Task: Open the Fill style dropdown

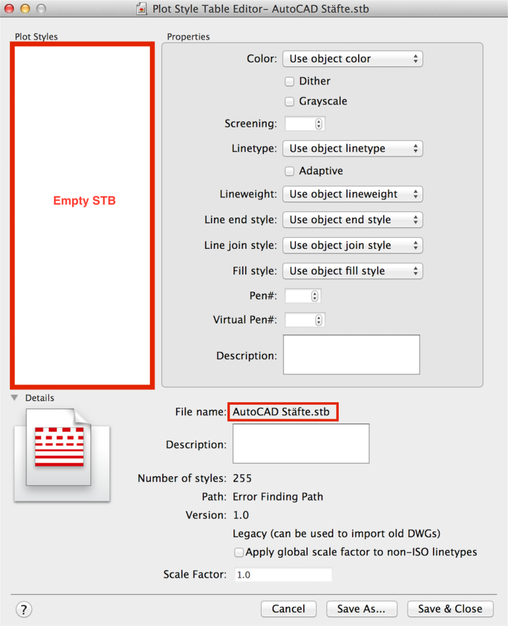Action: (x=352, y=271)
